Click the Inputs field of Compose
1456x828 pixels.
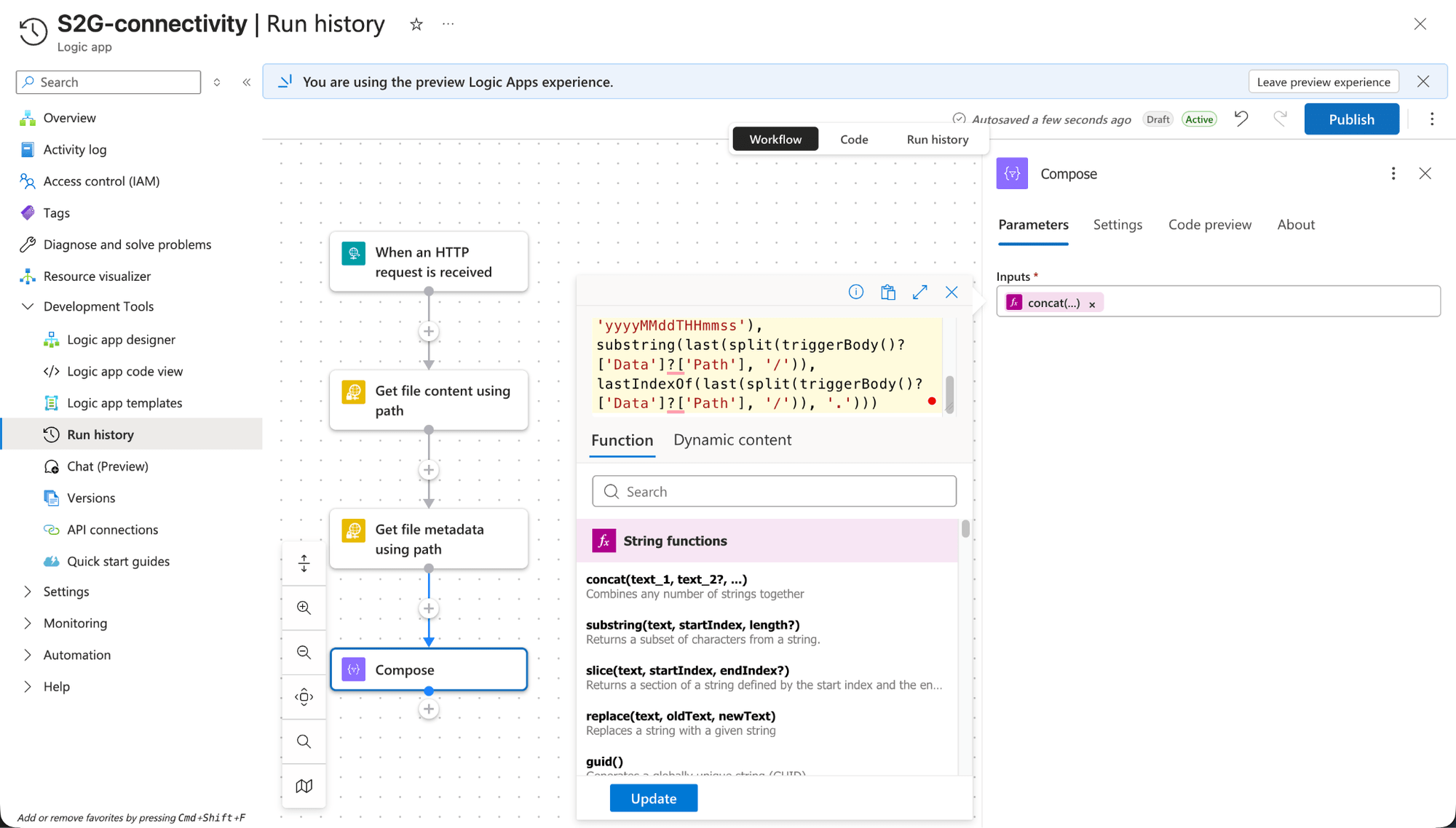tap(1218, 301)
